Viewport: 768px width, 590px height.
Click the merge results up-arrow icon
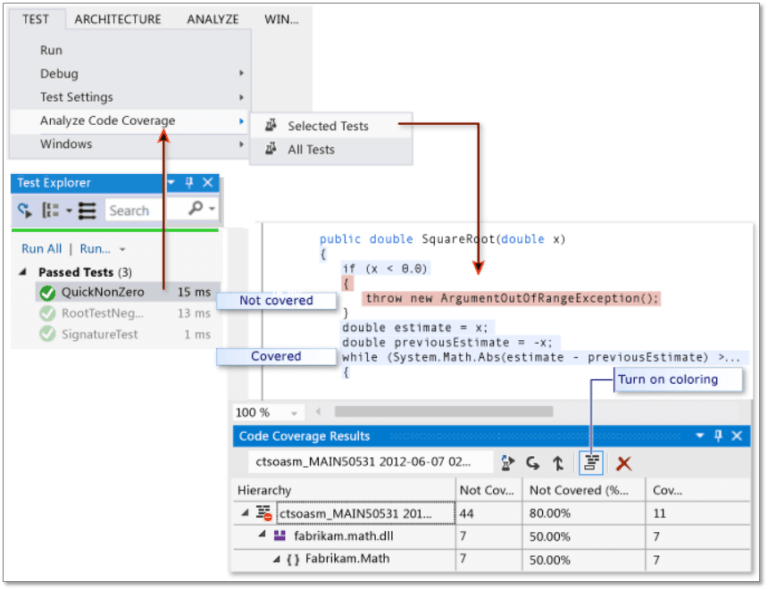tap(558, 463)
